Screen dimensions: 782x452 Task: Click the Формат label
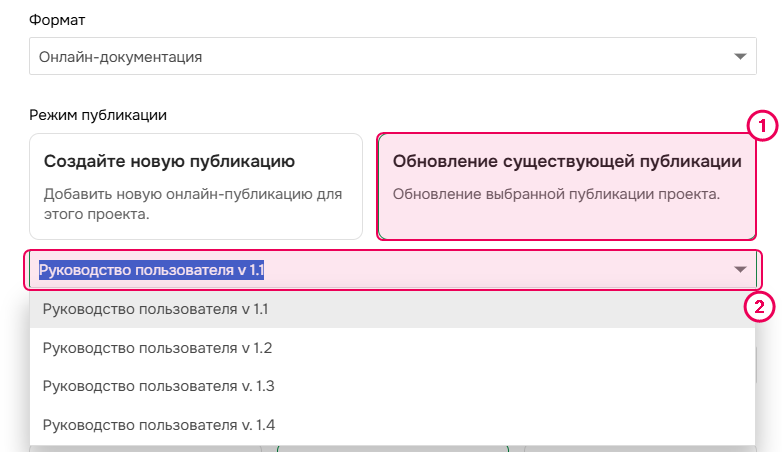57,20
